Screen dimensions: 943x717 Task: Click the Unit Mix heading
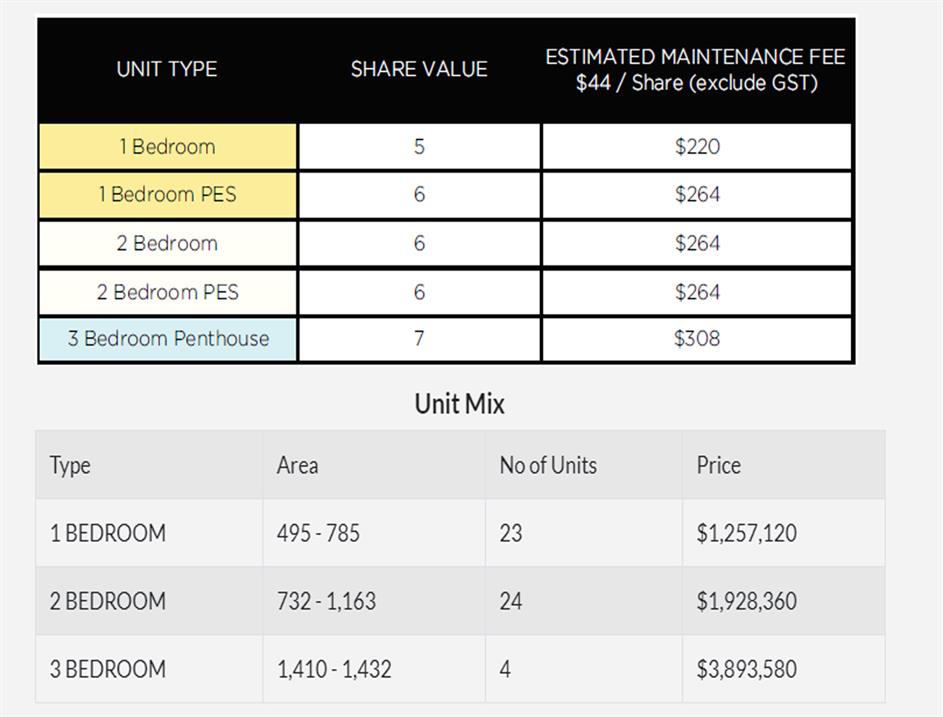point(460,404)
